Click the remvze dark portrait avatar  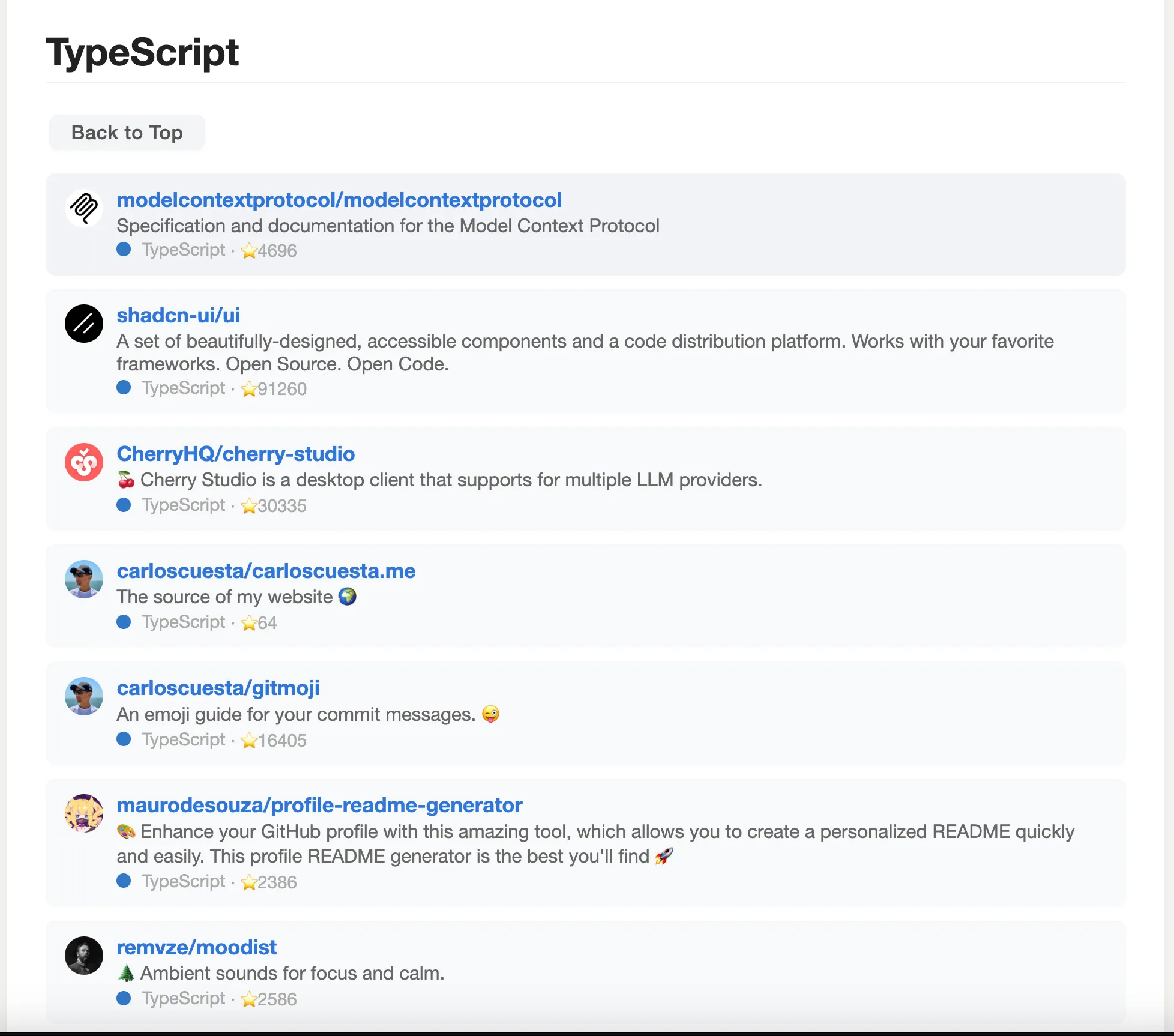(x=84, y=956)
